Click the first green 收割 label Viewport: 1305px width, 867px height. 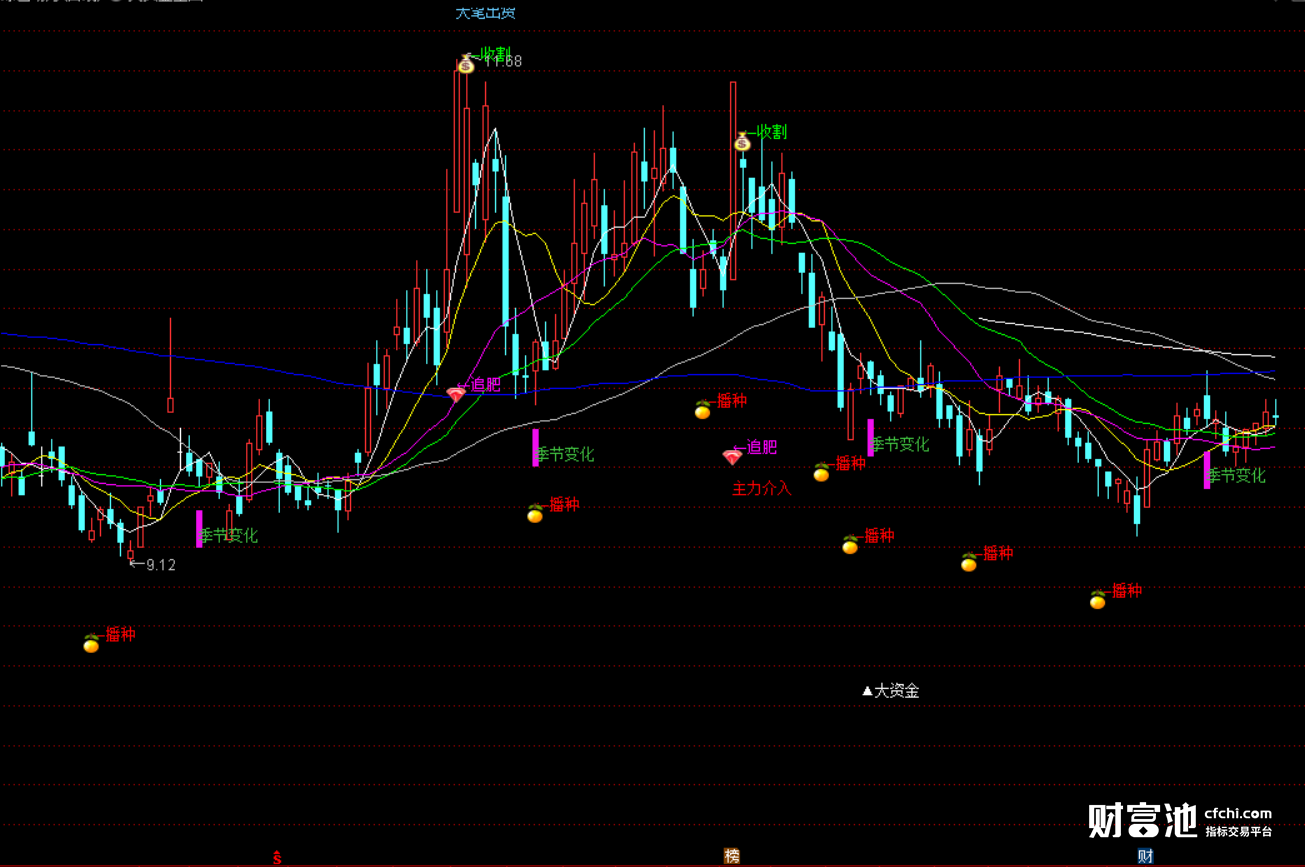tap(496, 53)
